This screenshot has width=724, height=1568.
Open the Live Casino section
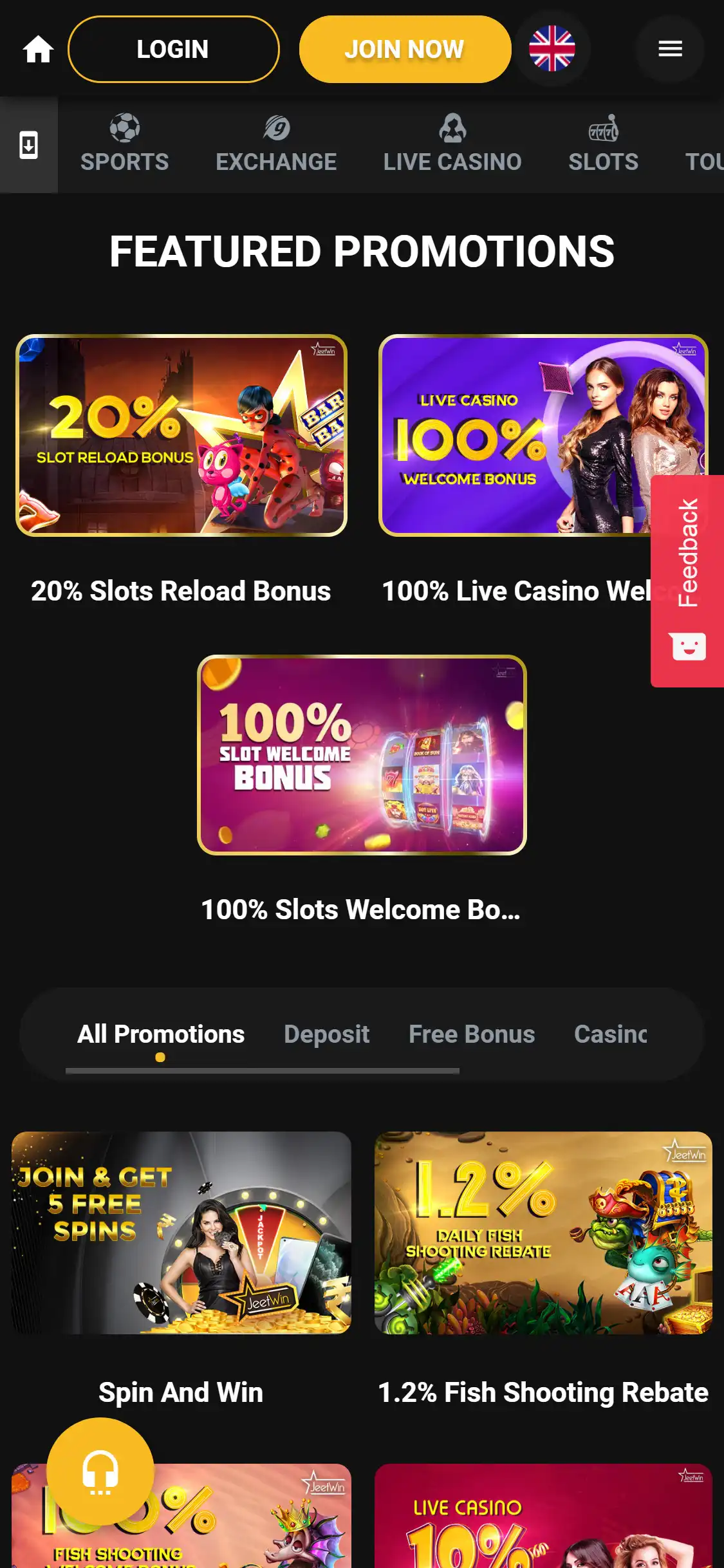(452, 144)
